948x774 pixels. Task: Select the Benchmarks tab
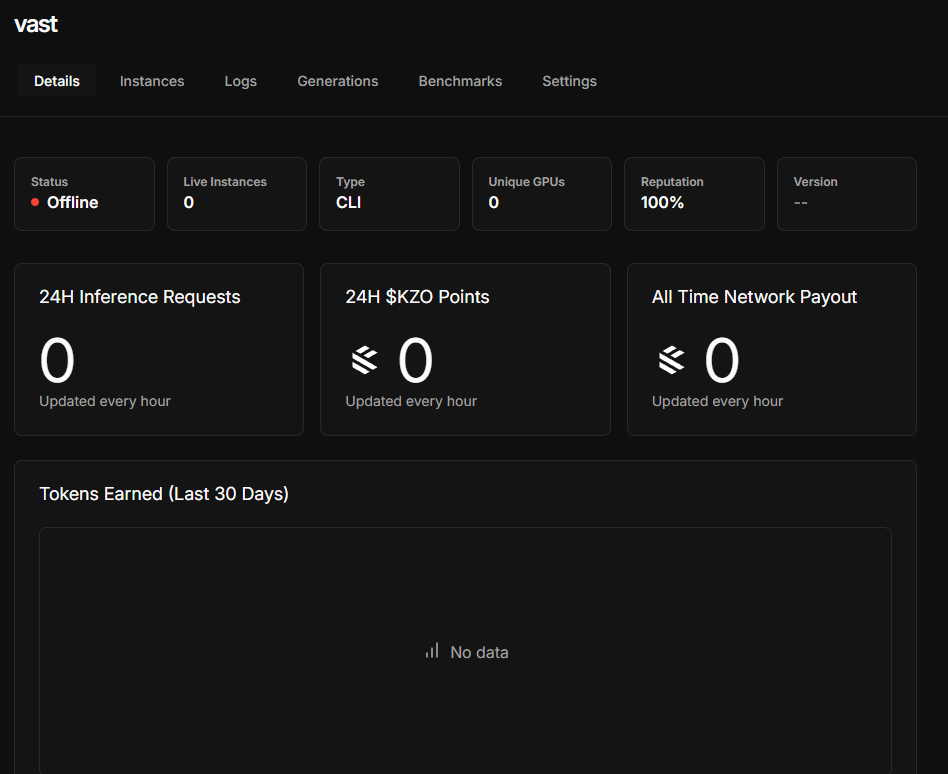(460, 81)
